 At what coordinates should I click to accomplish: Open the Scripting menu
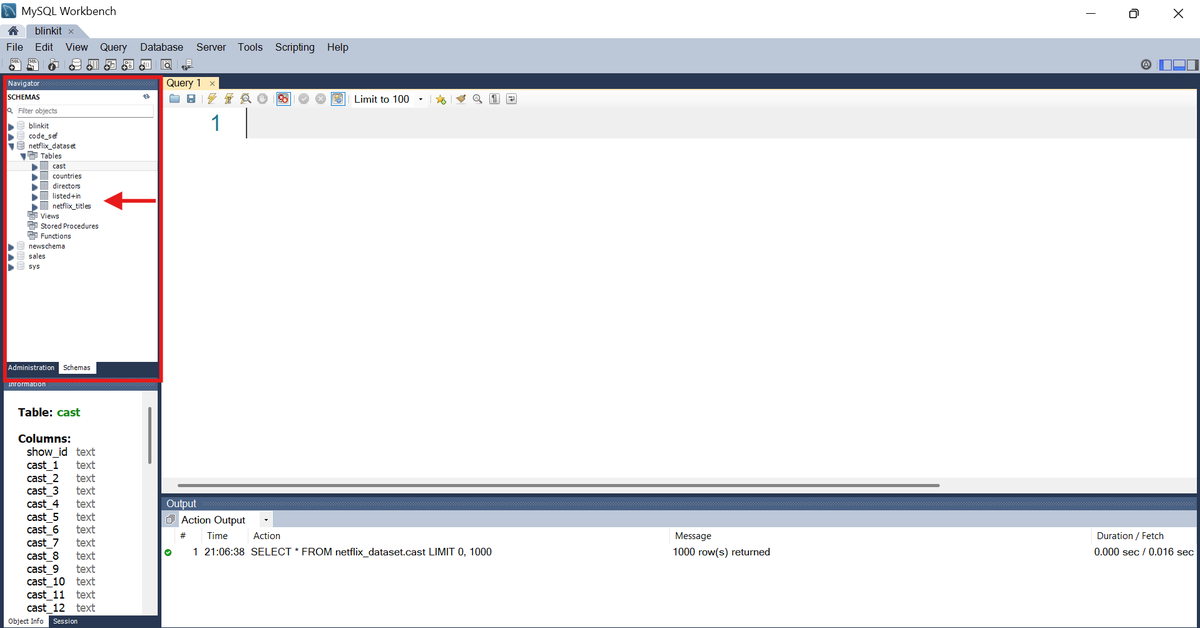click(x=295, y=47)
